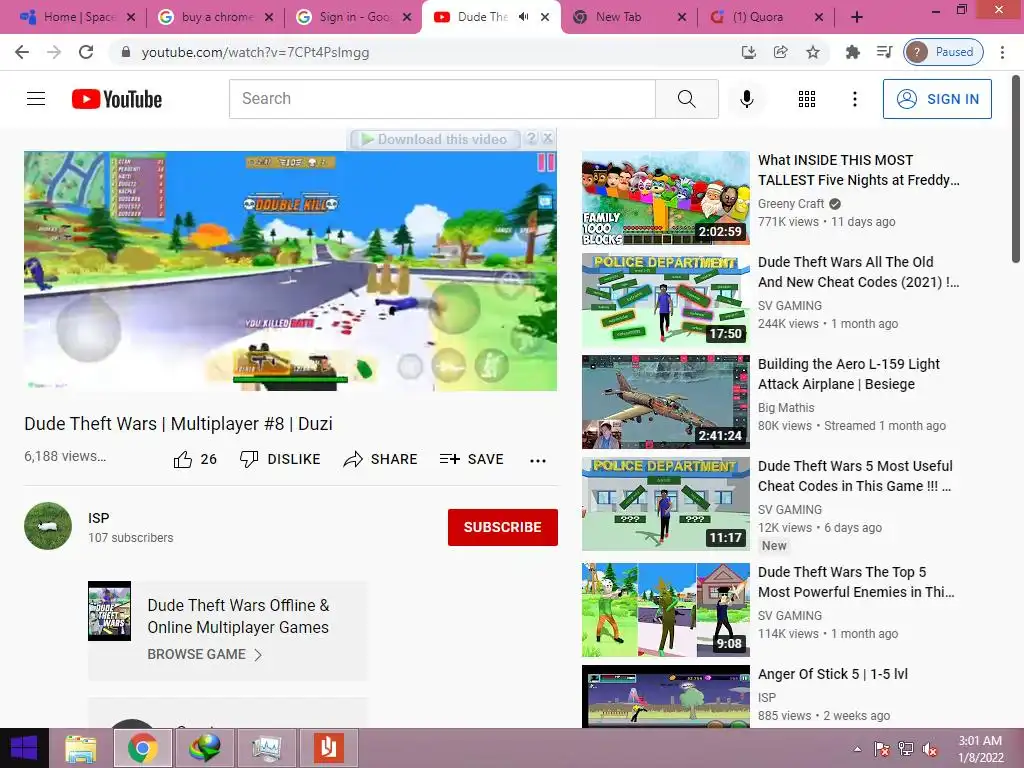This screenshot has height=768, width=1024.
Task: Subscribe to the ISP channel
Action: (x=502, y=527)
